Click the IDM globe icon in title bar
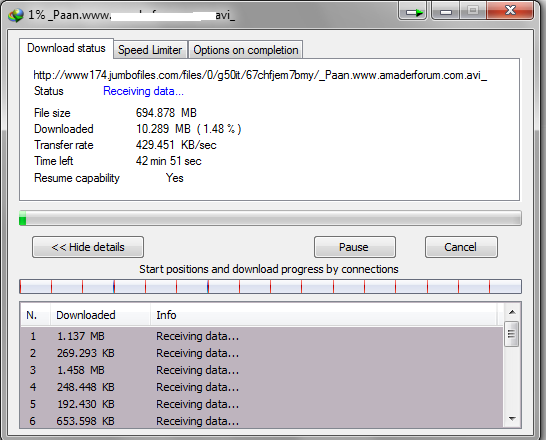This screenshot has width=546, height=440. pyautogui.click(x=15, y=15)
